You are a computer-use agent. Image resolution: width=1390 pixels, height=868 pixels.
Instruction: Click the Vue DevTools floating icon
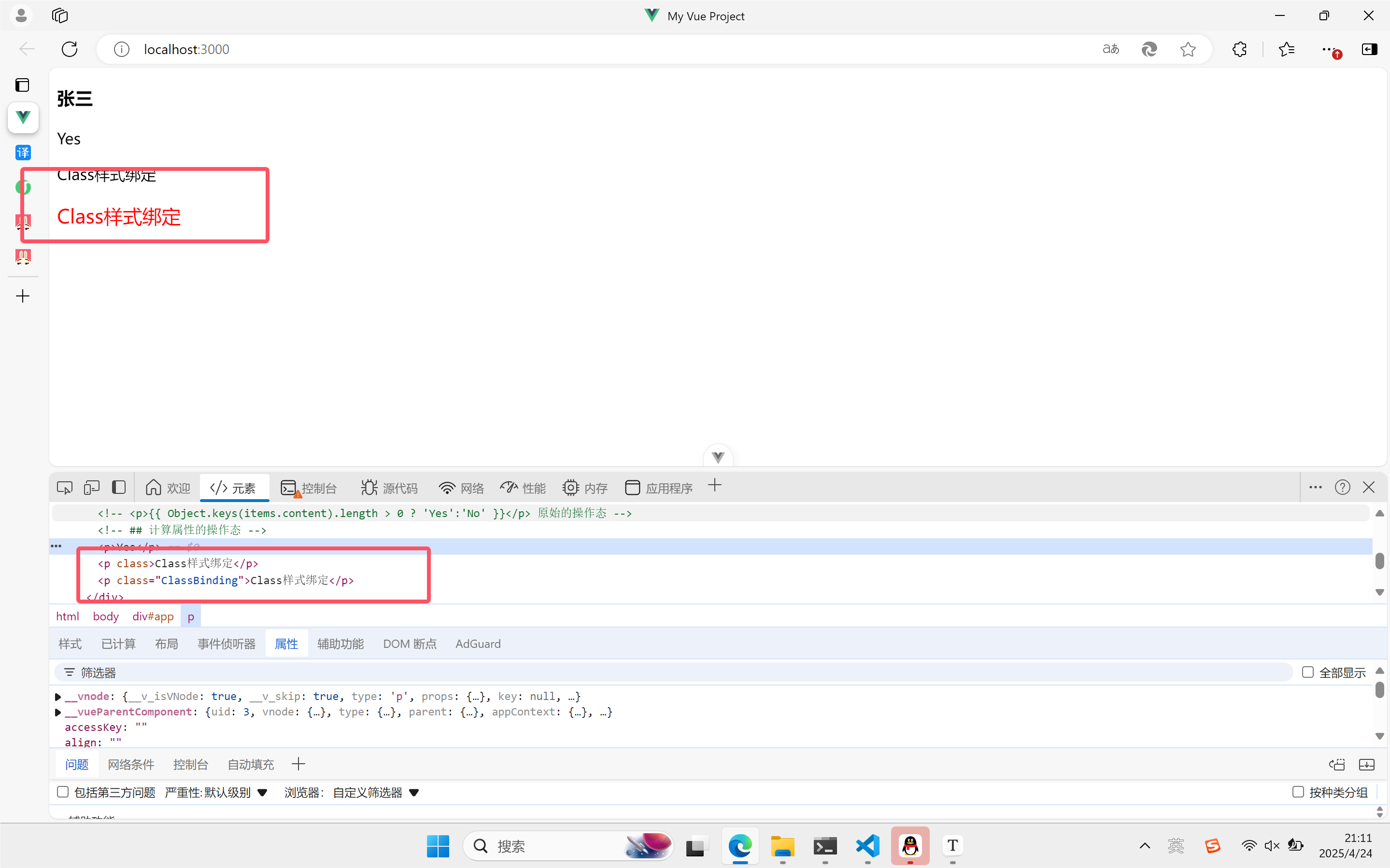point(718,457)
